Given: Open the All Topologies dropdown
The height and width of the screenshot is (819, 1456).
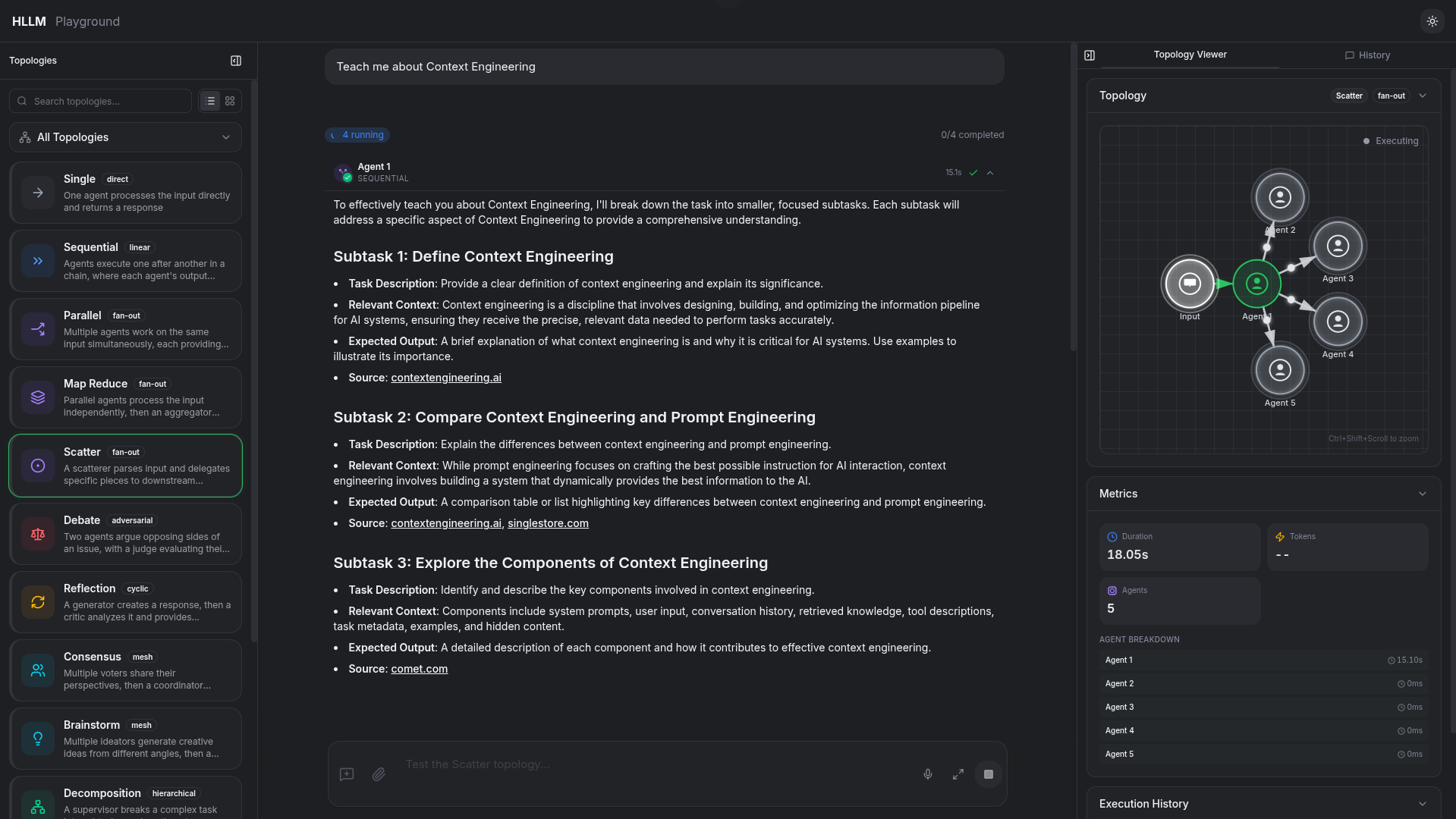Looking at the screenshot, I should click(x=126, y=137).
